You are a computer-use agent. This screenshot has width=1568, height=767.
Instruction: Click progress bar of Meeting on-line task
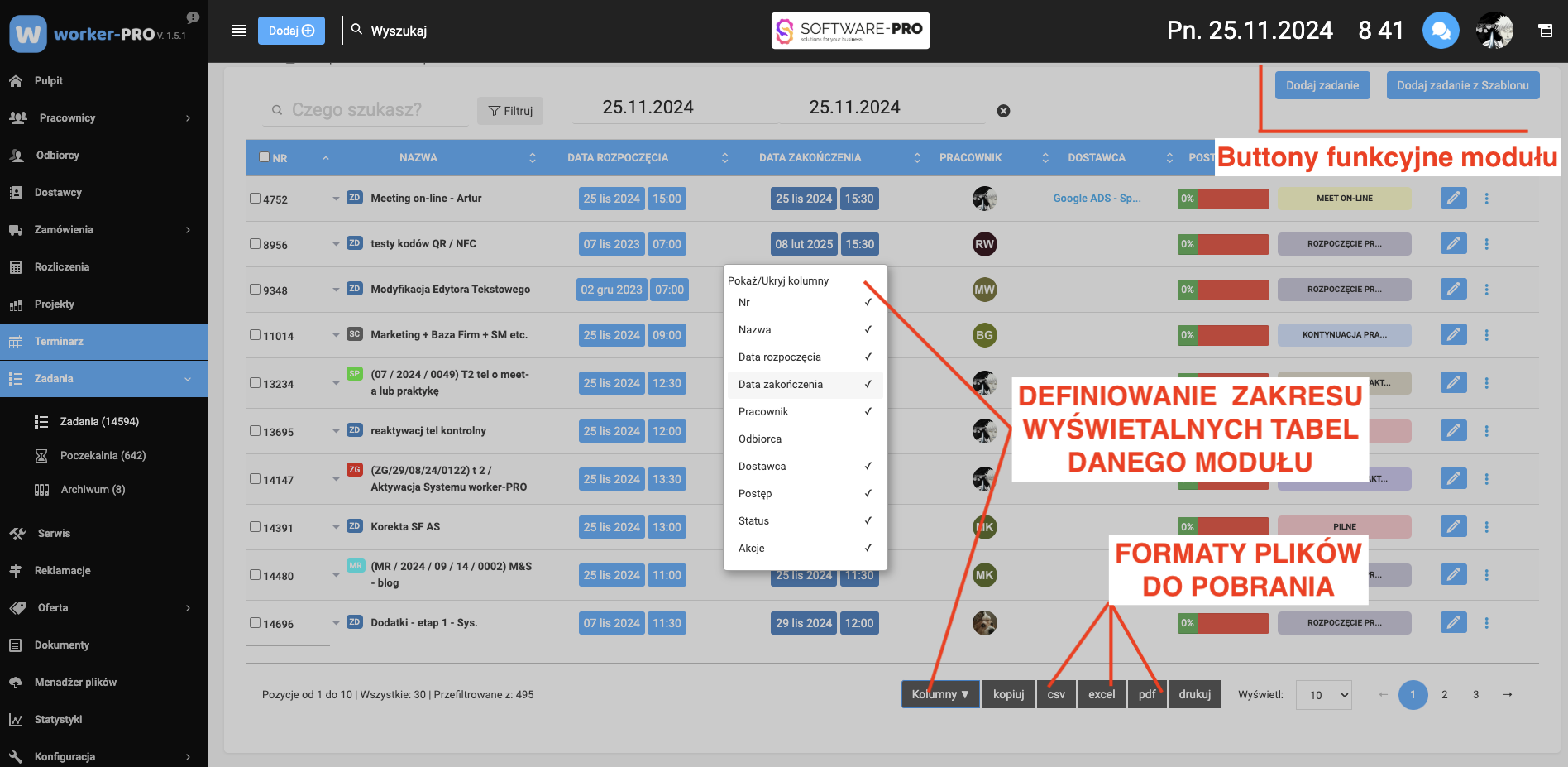(1223, 199)
